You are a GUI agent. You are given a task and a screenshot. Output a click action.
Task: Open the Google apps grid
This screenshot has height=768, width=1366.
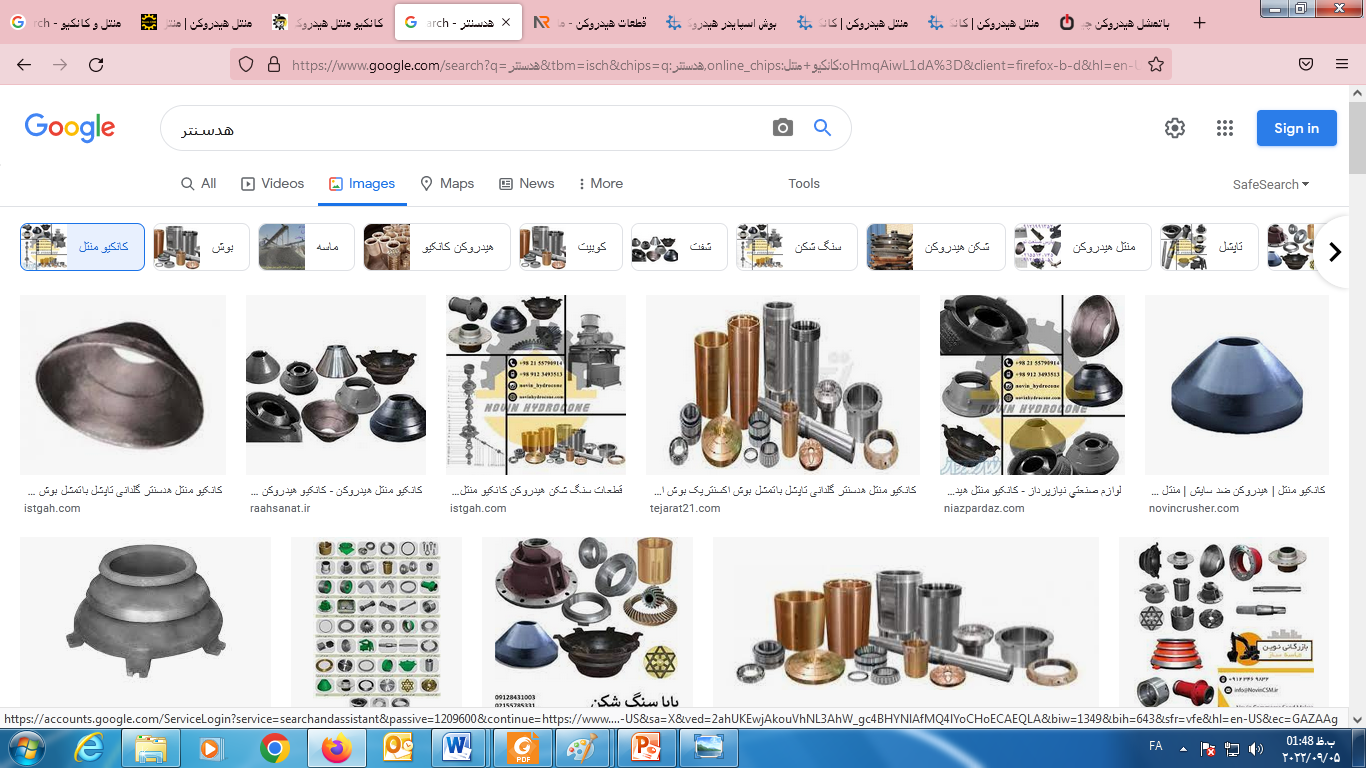coord(1225,128)
